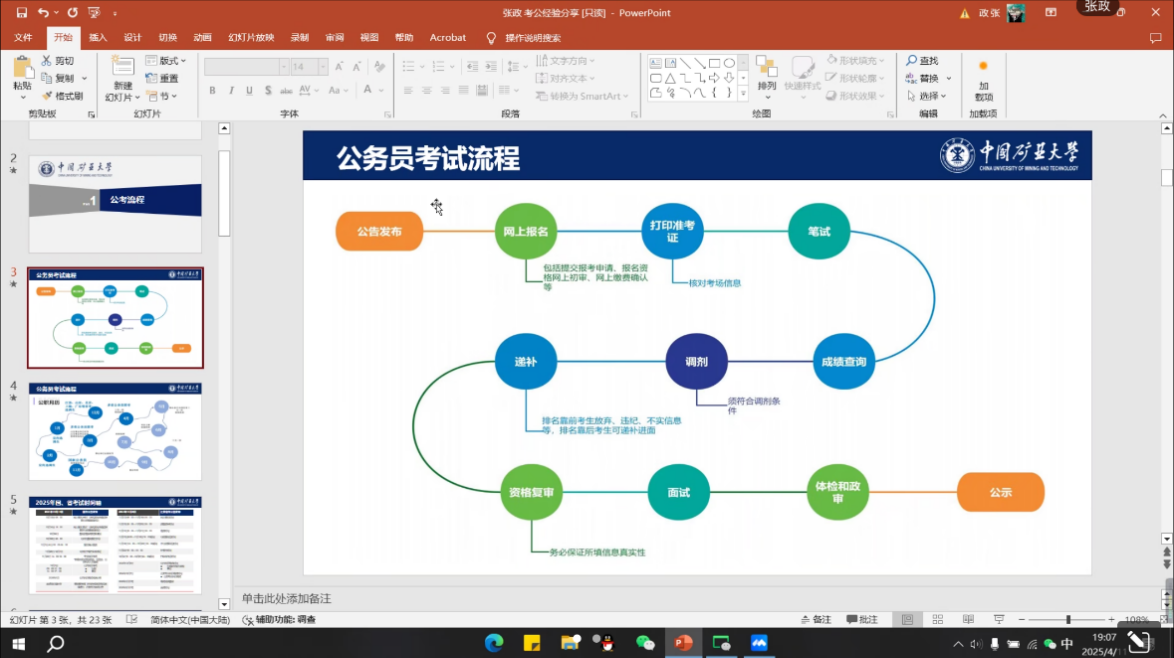Click the Find (查找) magnifier icon
The height and width of the screenshot is (658, 1174).
(912, 61)
